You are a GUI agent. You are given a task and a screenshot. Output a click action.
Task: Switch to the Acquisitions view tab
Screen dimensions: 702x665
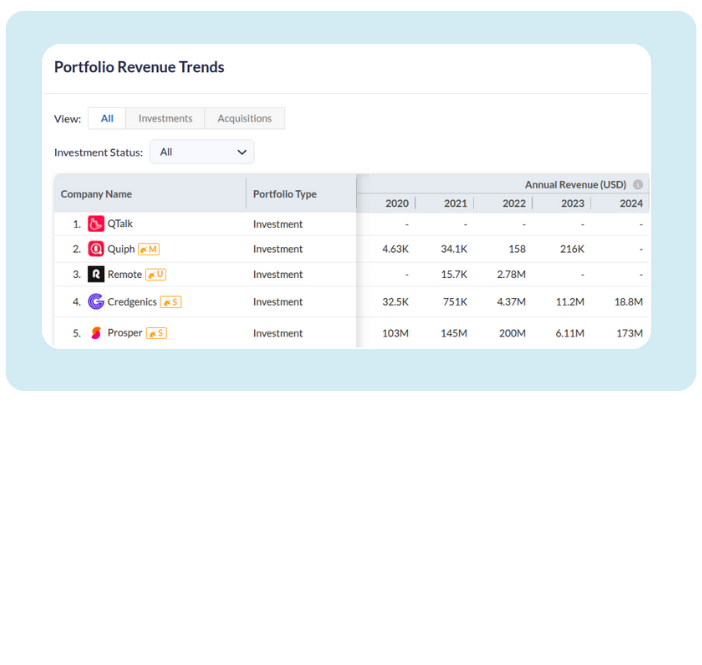(x=244, y=118)
